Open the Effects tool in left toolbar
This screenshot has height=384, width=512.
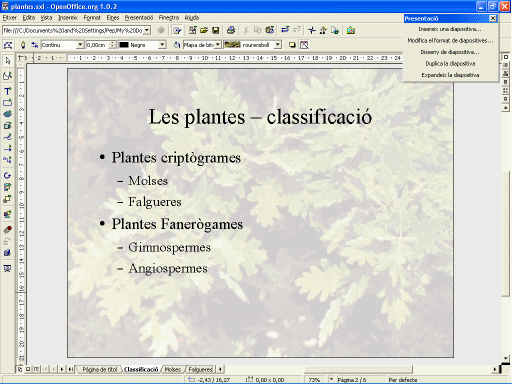click(8, 230)
